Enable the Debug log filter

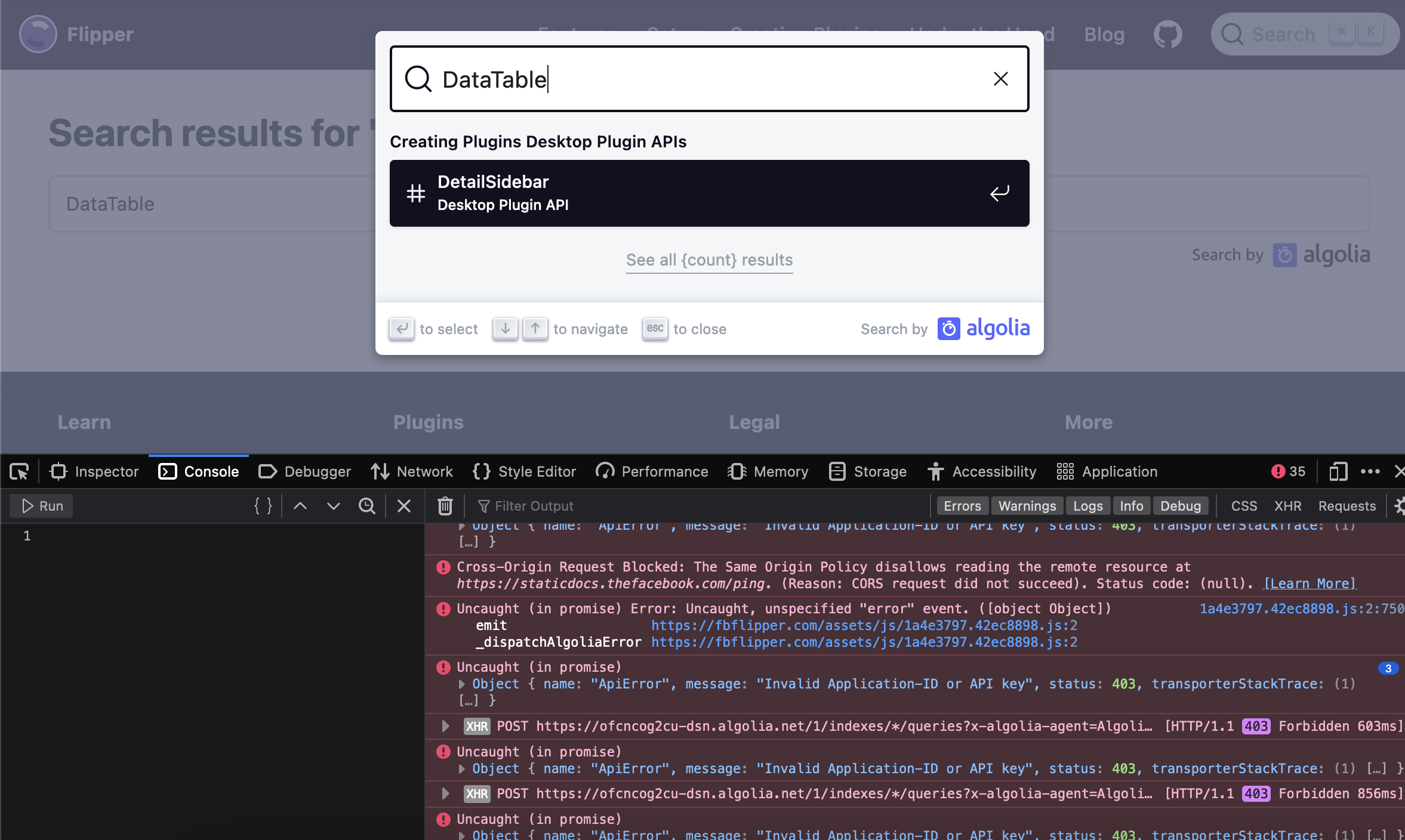tap(1180, 505)
